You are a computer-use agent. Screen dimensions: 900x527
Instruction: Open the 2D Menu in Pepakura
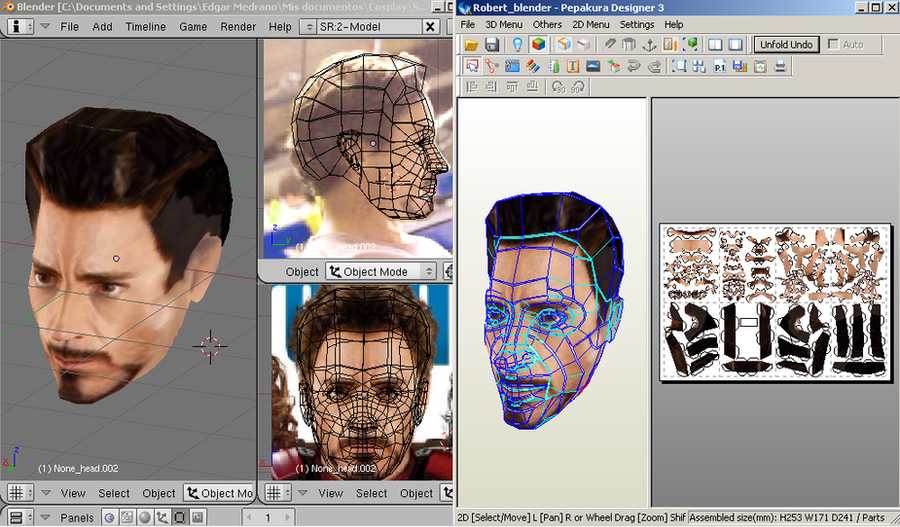(x=591, y=25)
